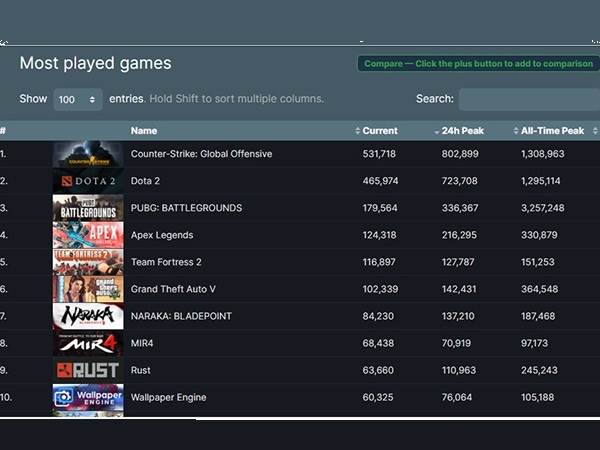The width and height of the screenshot is (600, 450).
Task: Open the NARAKA: BLADEPOINT logo image
Action: pyautogui.click(x=88, y=316)
